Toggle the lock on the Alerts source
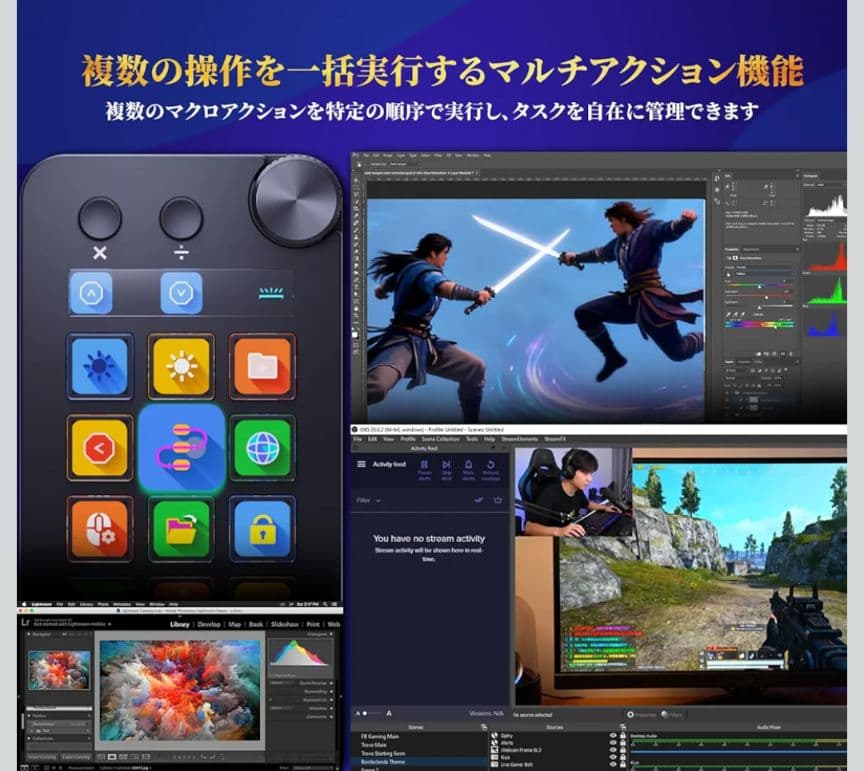This screenshot has height=771, width=864. [x=623, y=743]
